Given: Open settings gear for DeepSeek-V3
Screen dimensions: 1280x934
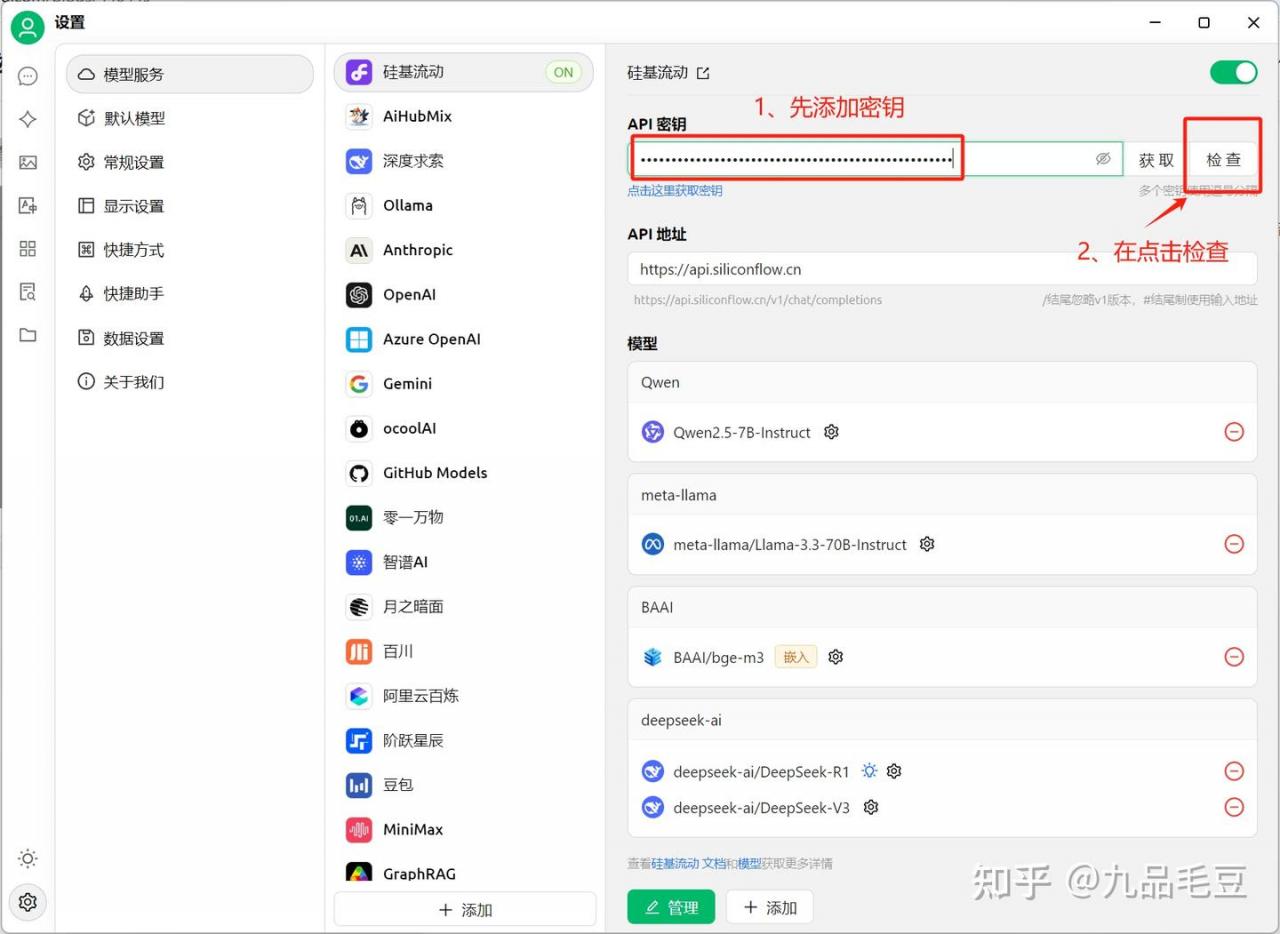Looking at the screenshot, I should [x=871, y=807].
